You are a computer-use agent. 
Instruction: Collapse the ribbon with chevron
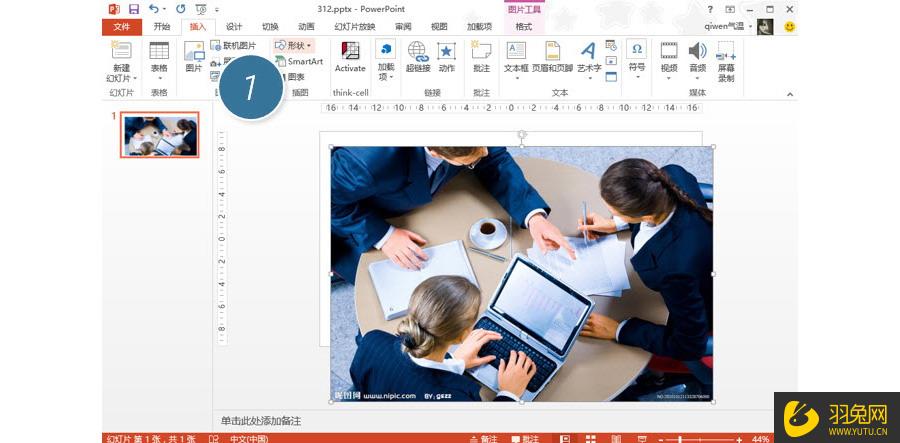tap(790, 94)
